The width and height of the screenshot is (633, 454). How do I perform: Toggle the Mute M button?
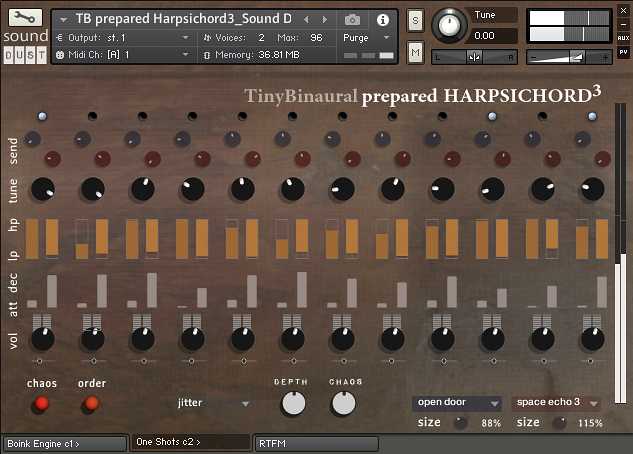click(415, 52)
